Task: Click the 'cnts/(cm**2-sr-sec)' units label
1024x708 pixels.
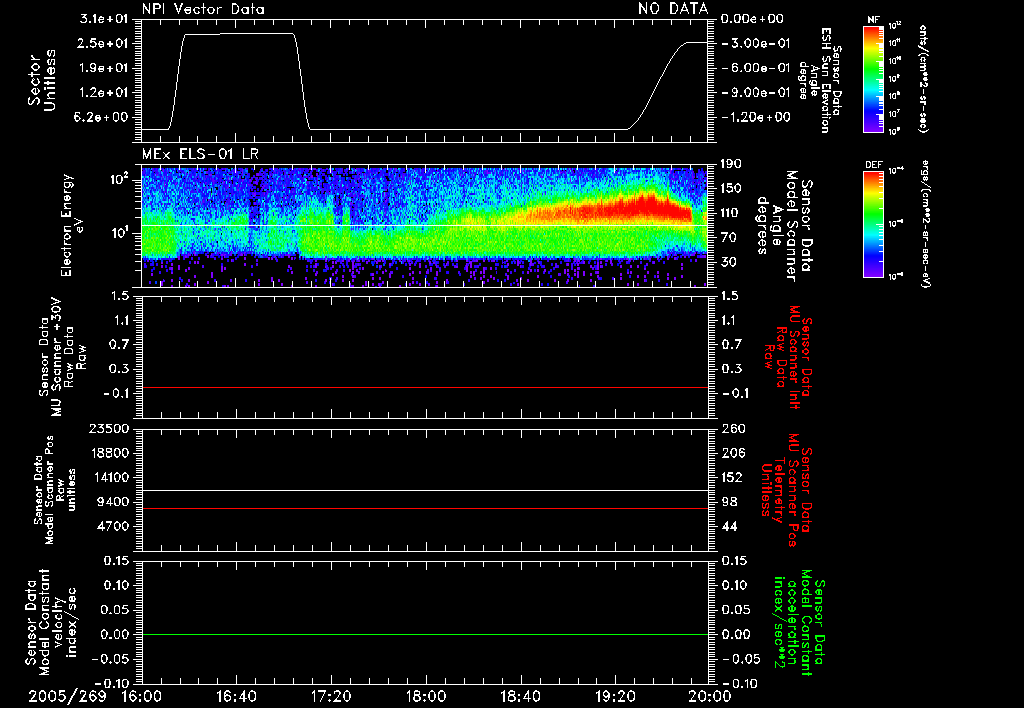Action: tap(922, 78)
